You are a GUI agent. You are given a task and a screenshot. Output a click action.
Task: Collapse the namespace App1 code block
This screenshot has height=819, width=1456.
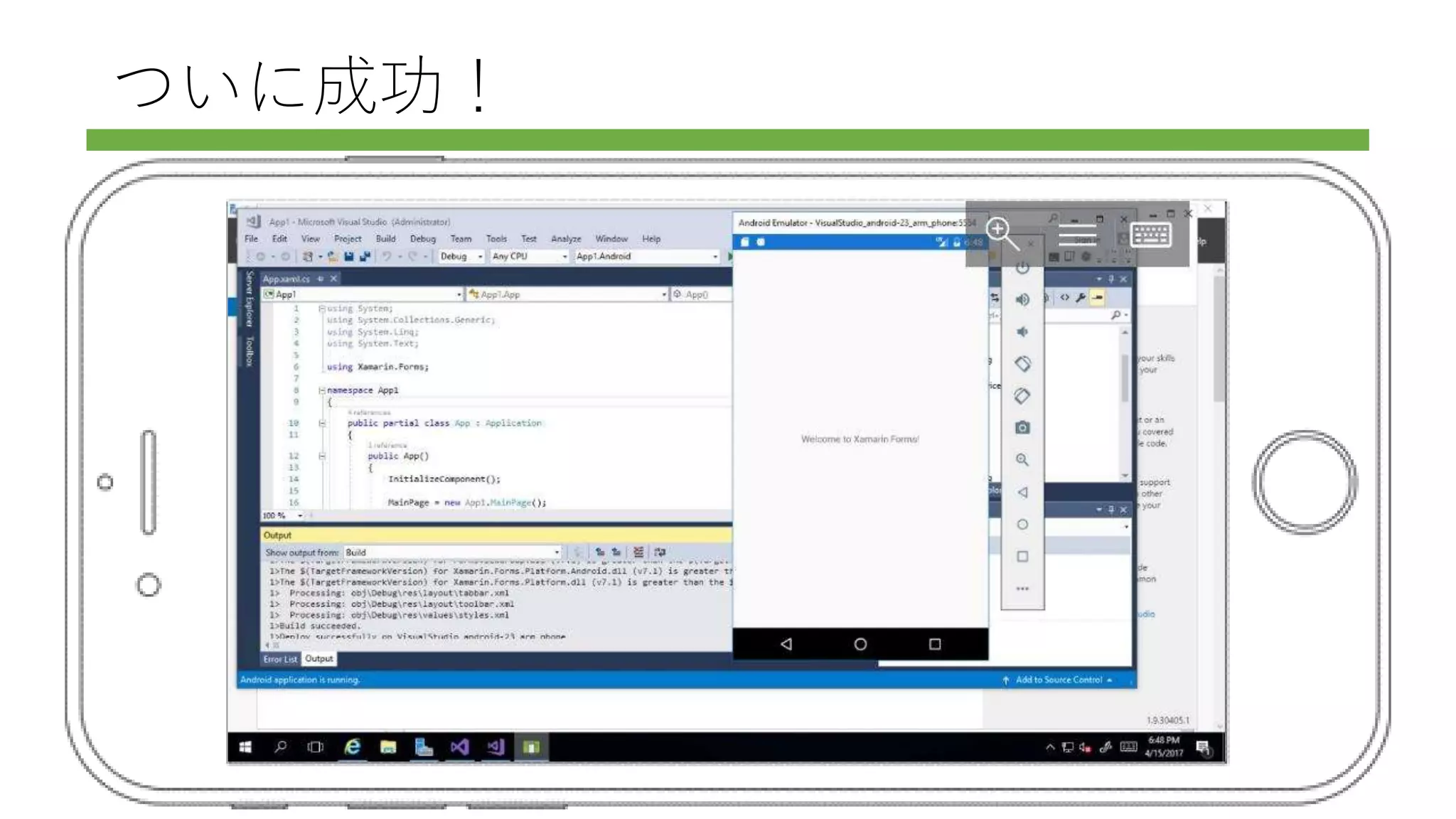click(321, 390)
